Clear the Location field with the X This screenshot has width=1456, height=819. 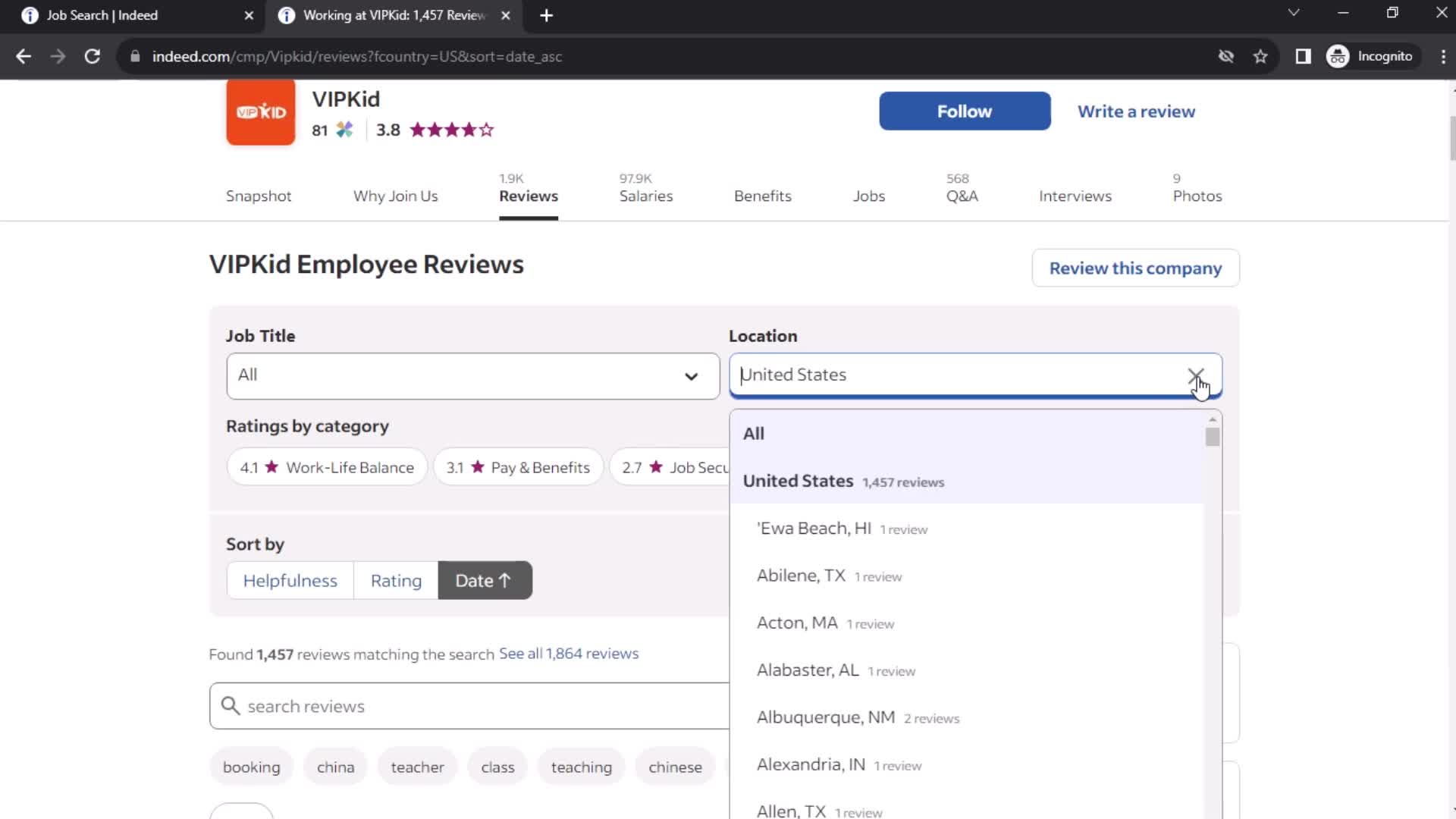point(1195,375)
